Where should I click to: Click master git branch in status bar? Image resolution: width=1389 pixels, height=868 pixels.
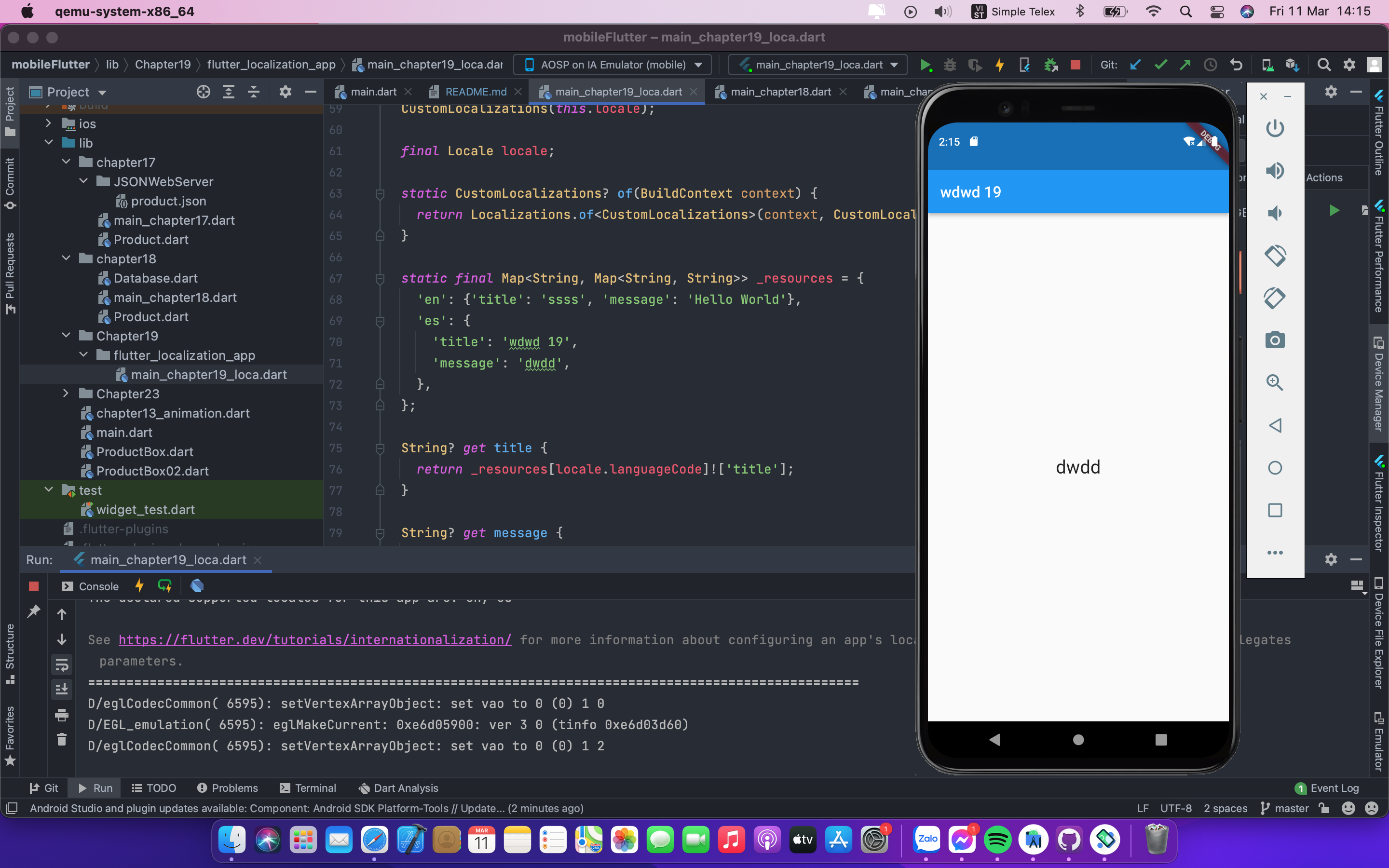pyautogui.click(x=1284, y=808)
